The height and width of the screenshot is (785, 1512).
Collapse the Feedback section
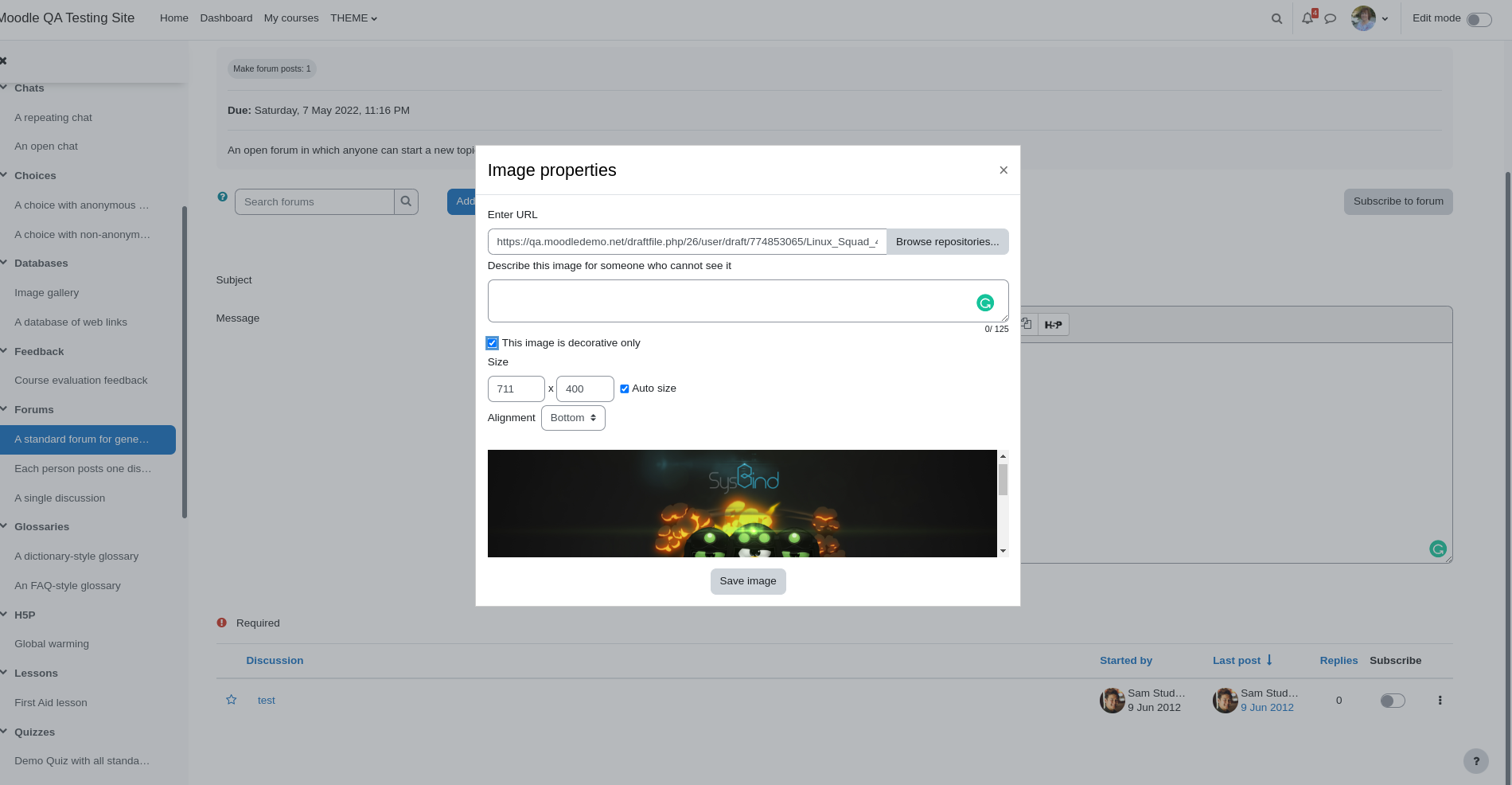click(4, 351)
